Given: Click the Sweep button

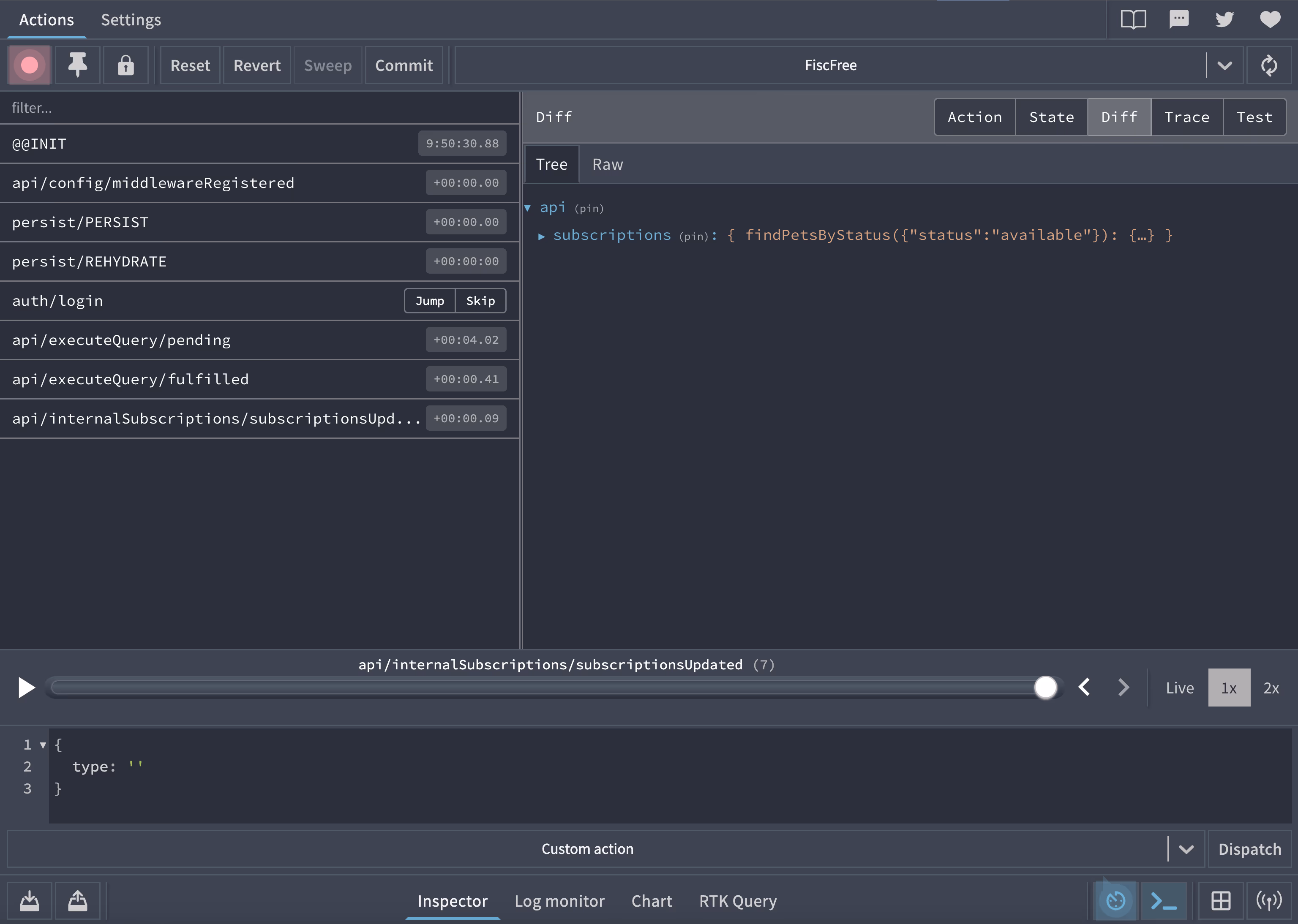Looking at the screenshot, I should tap(328, 65).
